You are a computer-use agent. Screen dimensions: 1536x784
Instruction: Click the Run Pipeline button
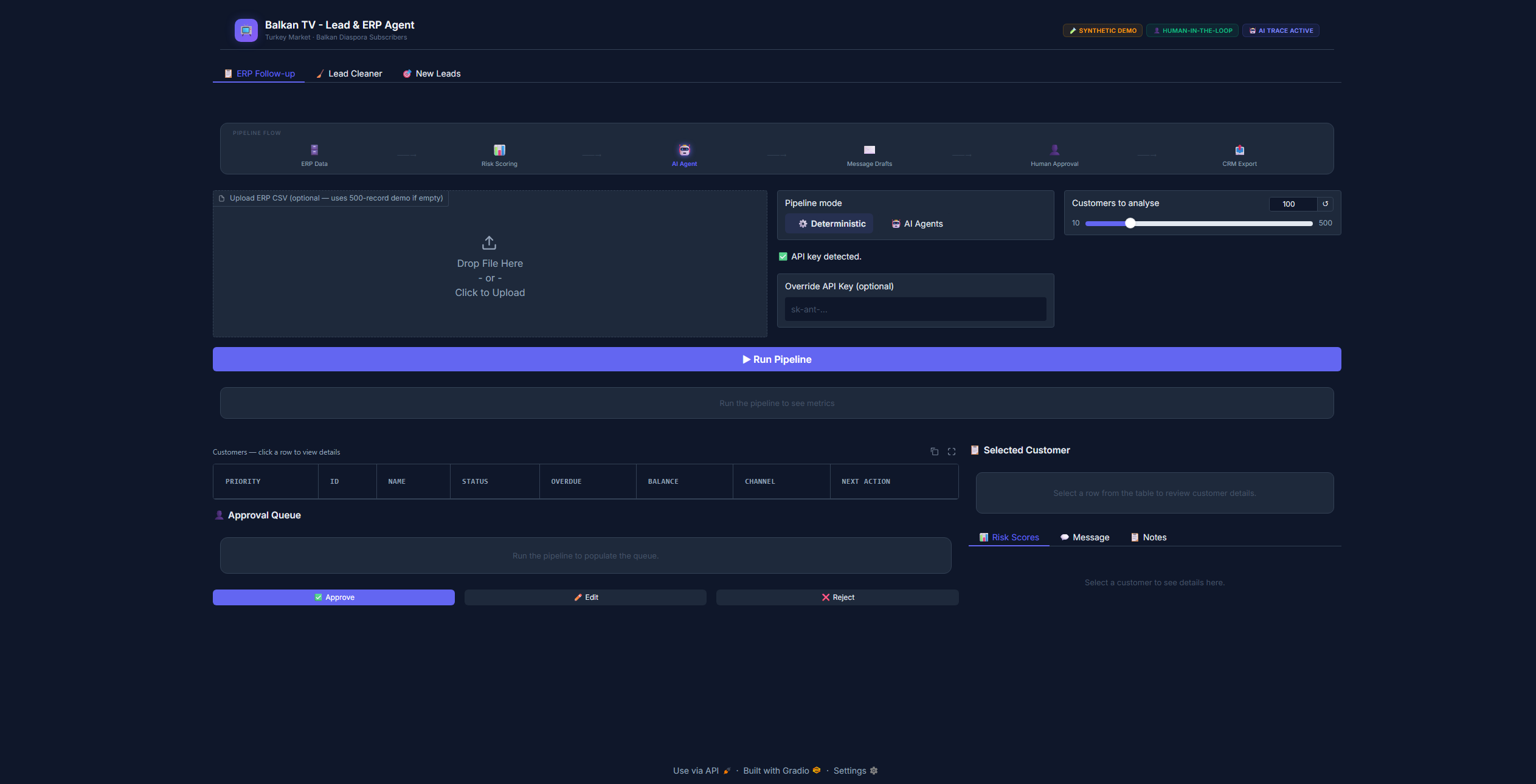777,359
